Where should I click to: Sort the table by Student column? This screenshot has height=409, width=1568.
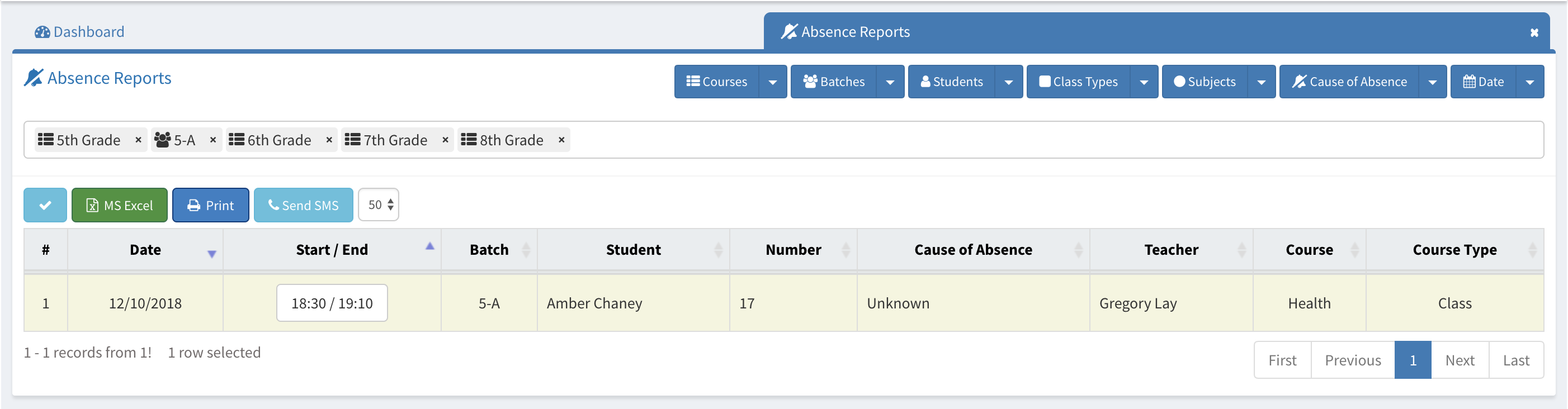point(633,250)
